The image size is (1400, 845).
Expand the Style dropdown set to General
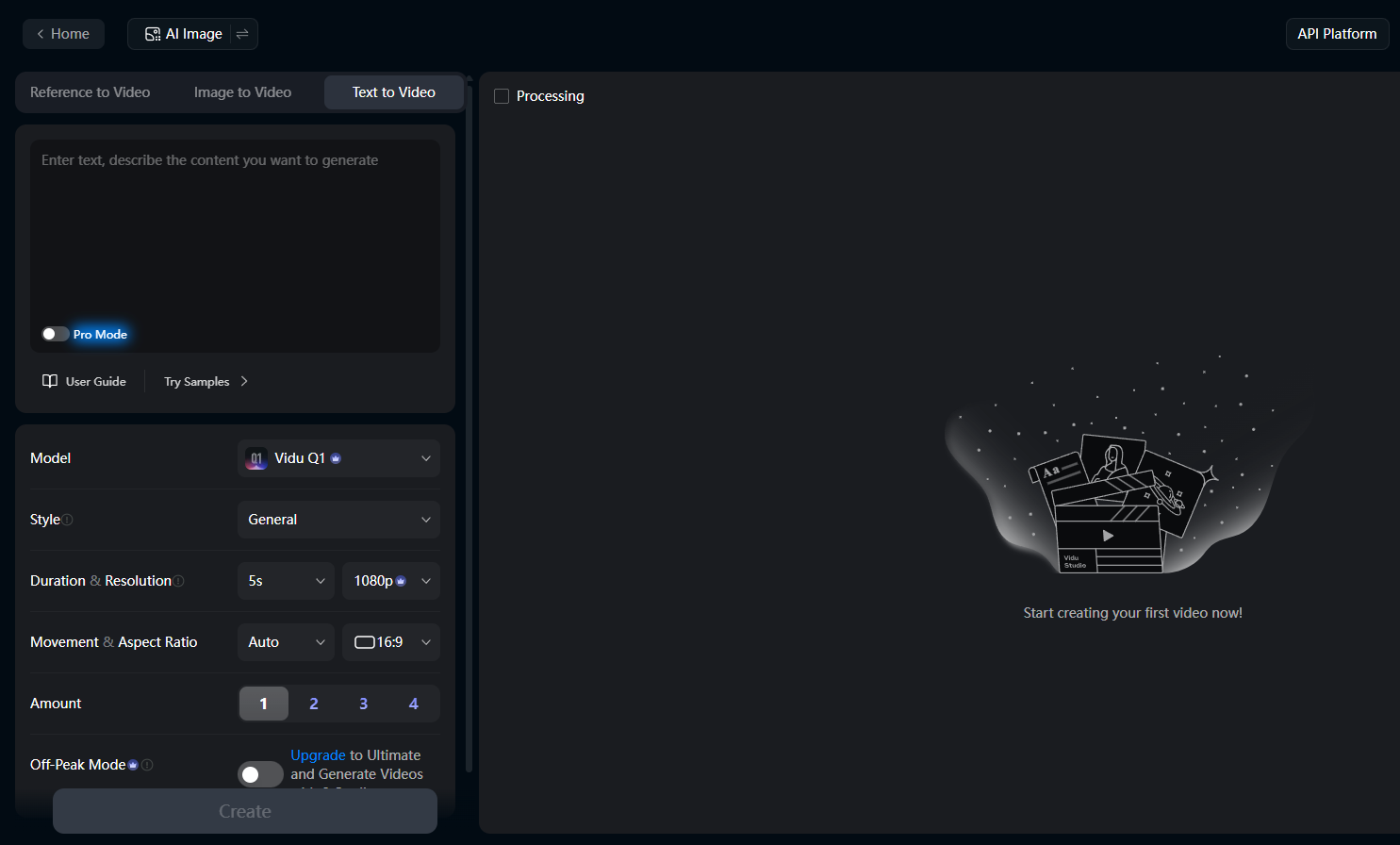point(338,520)
